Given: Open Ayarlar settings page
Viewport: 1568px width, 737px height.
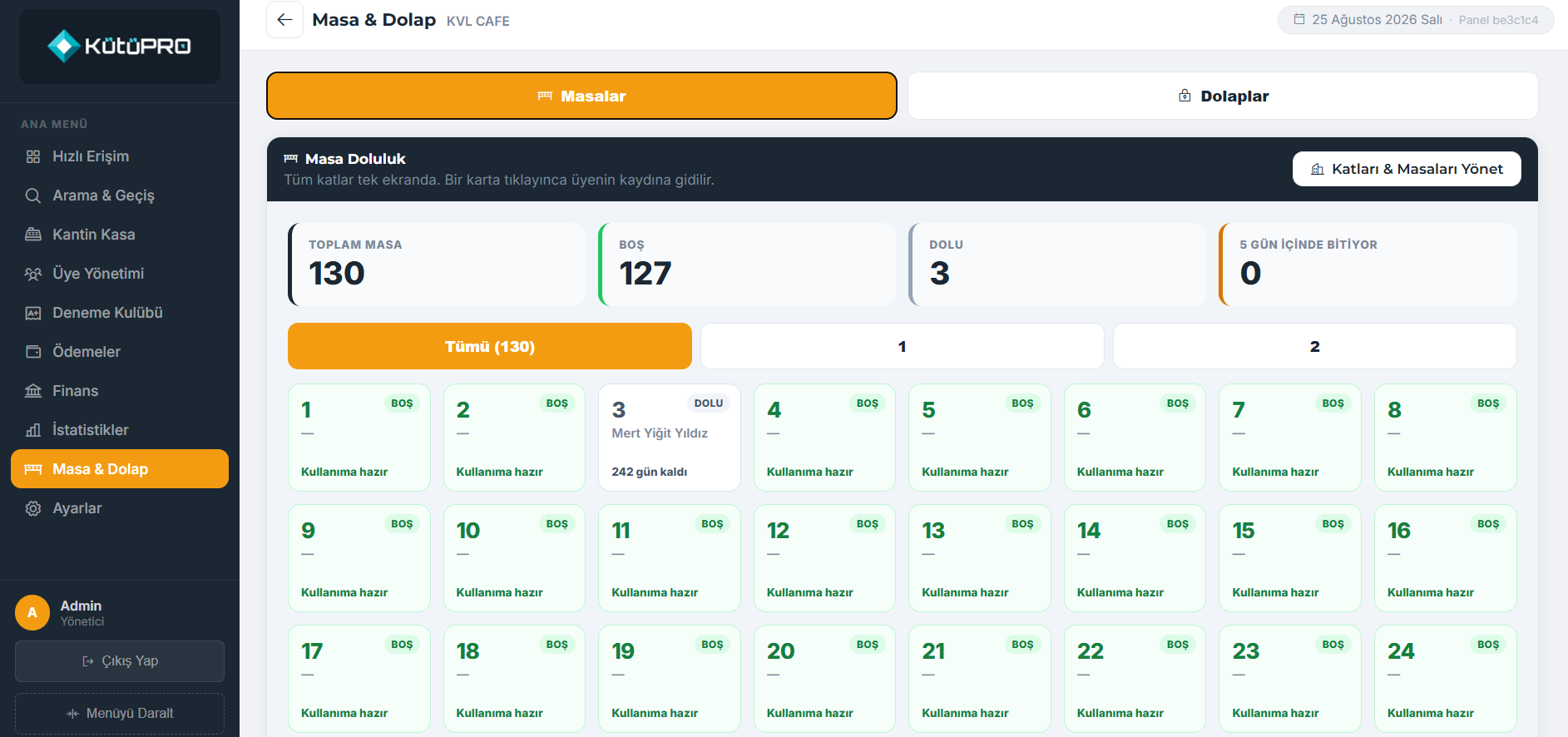Looking at the screenshot, I should pyautogui.click(x=120, y=508).
